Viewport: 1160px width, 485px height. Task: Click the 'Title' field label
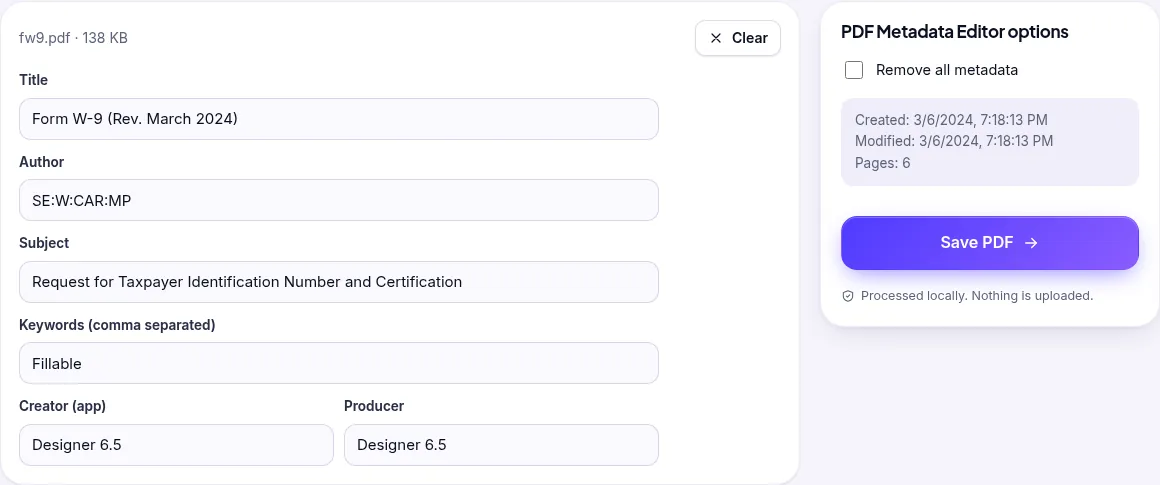click(x=33, y=80)
